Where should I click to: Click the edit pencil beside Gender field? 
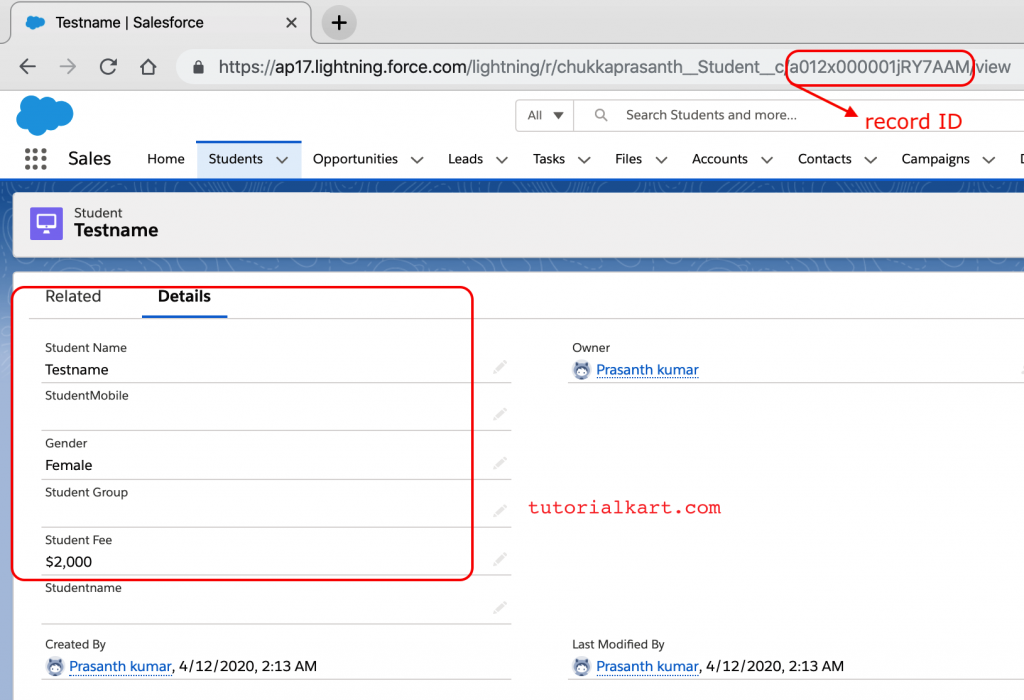[x=500, y=463]
